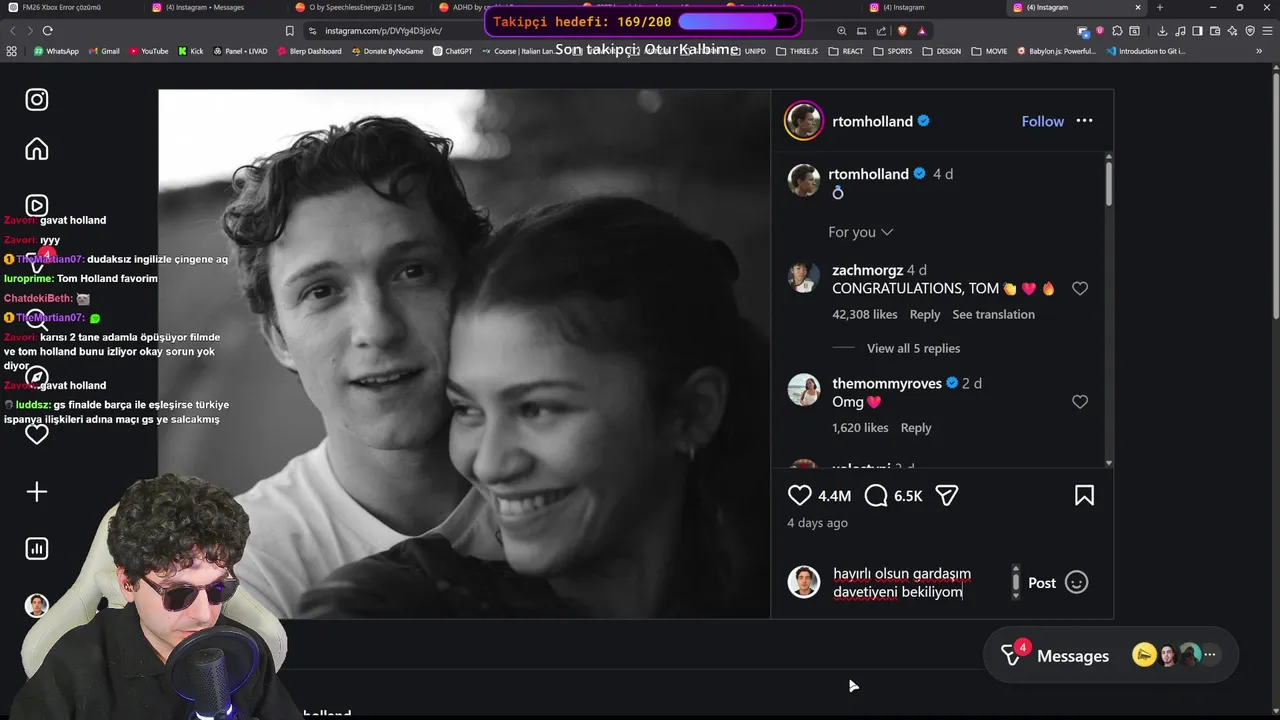Open the THREEJS bookmarks folder

[x=798, y=51]
